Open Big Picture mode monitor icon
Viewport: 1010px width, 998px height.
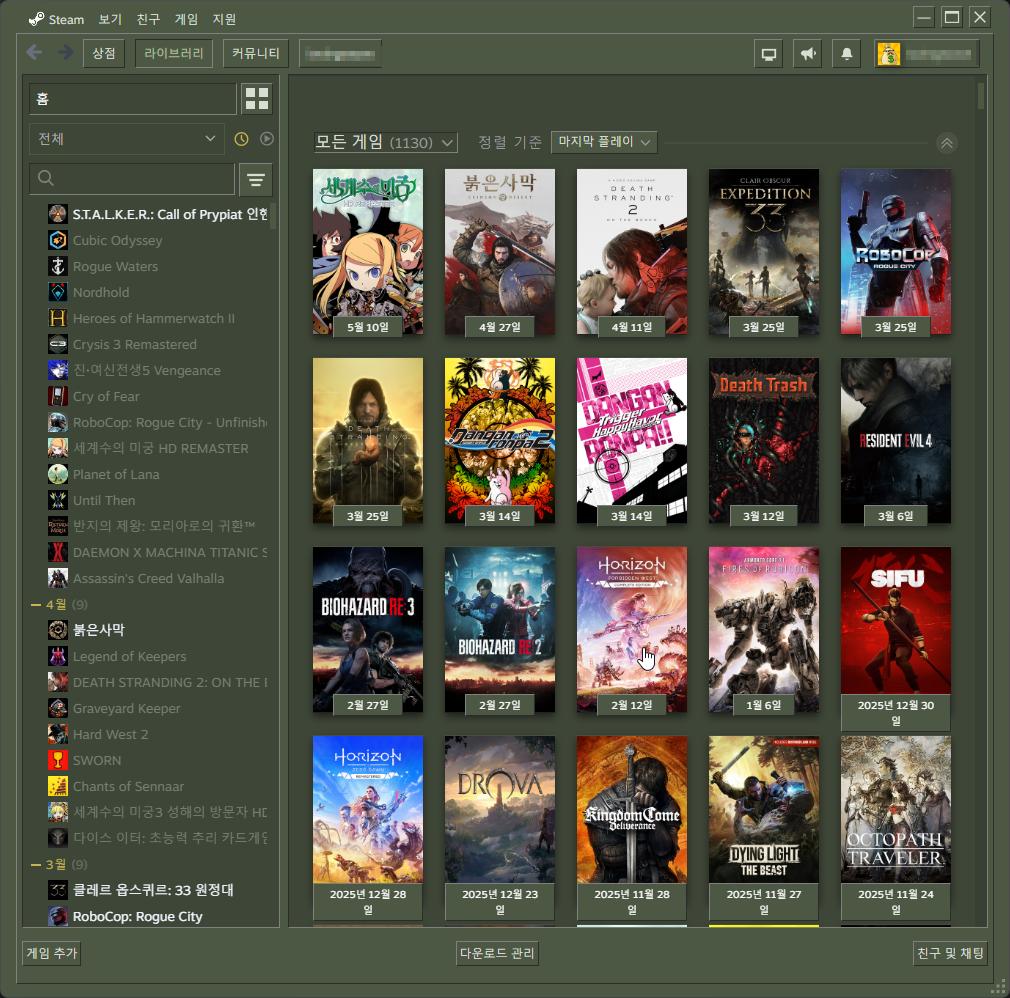coord(768,53)
